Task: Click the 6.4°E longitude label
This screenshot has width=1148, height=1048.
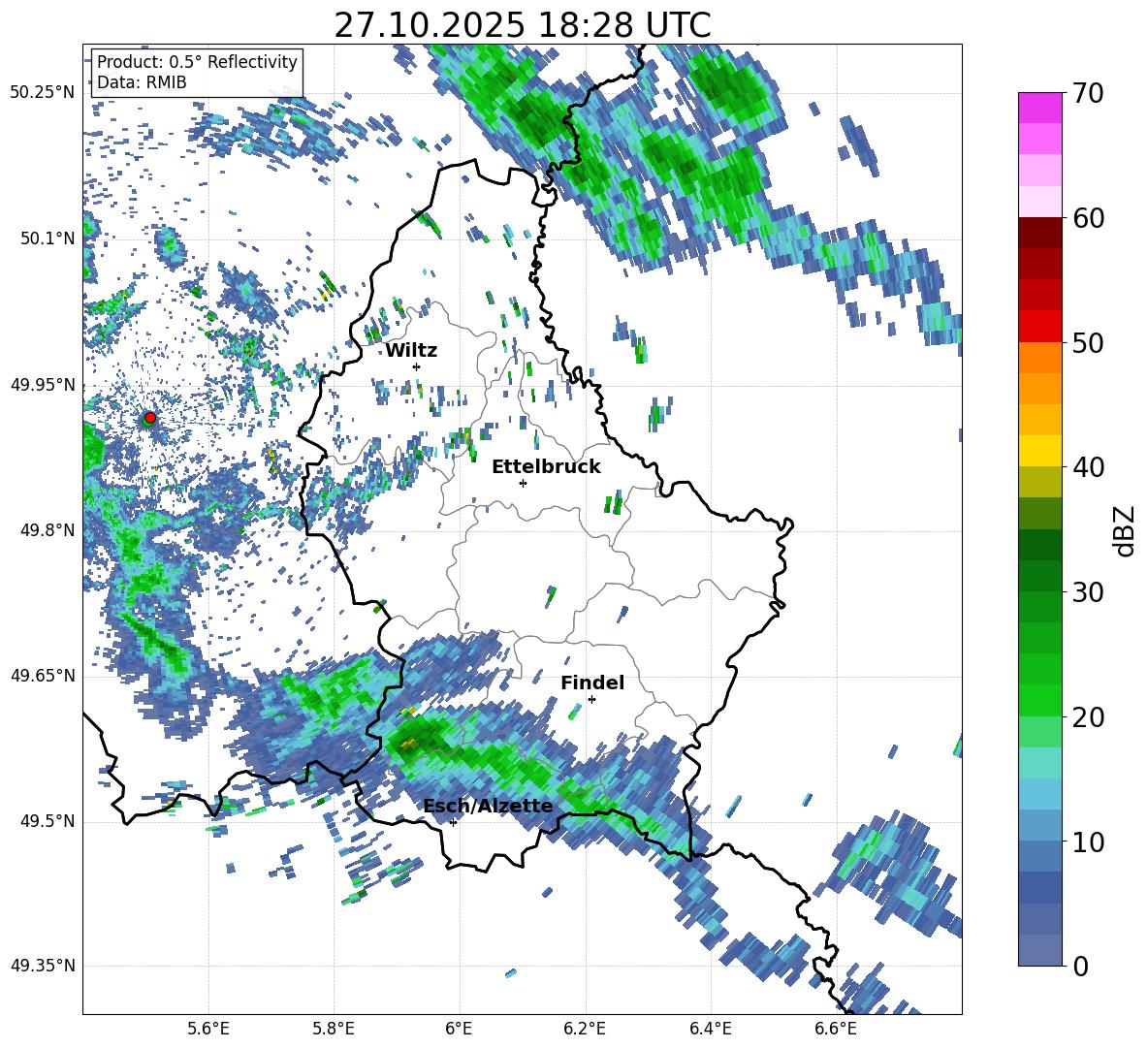Action: (x=711, y=1030)
